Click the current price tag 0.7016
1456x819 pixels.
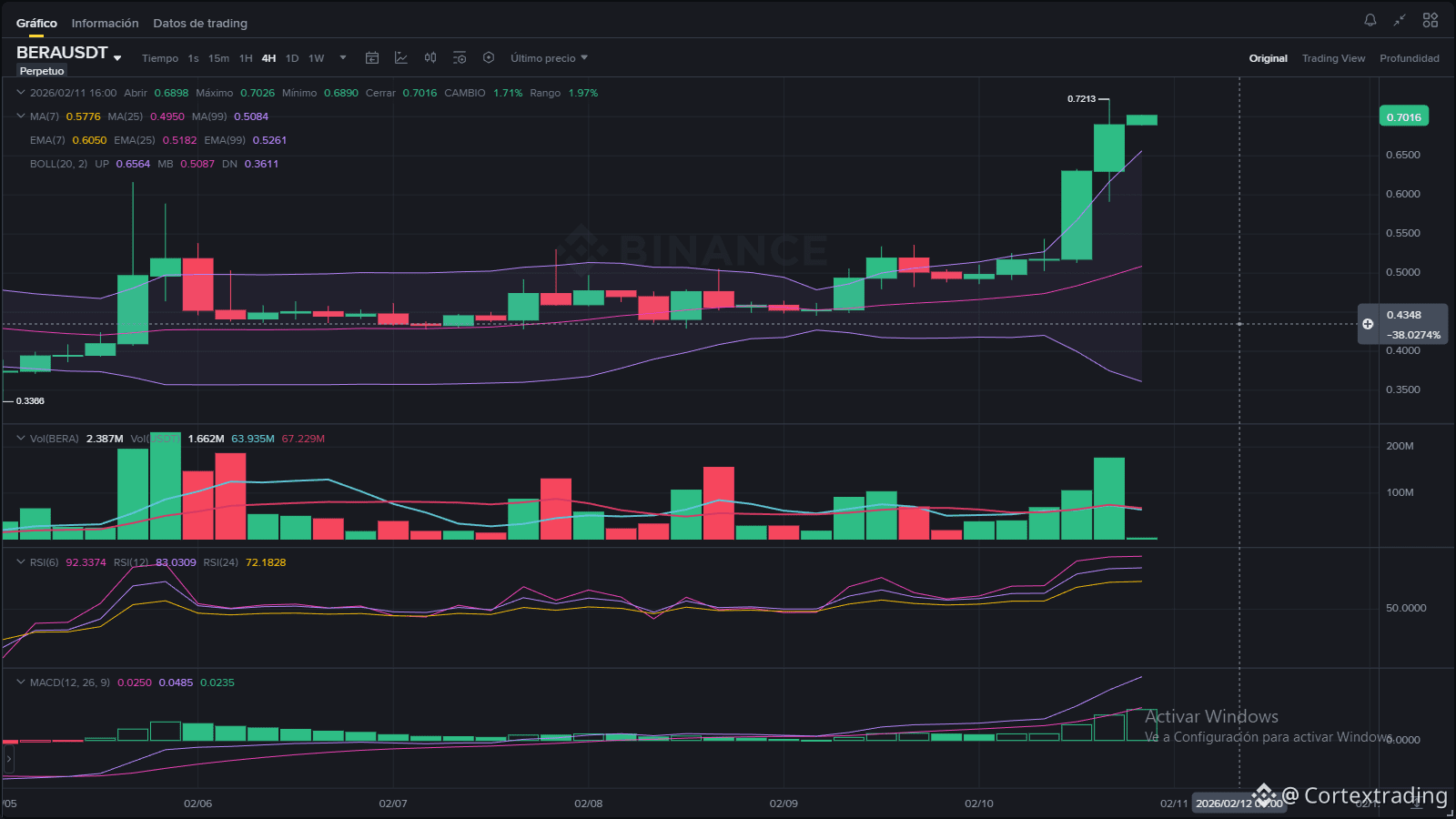click(x=1404, y=117)
